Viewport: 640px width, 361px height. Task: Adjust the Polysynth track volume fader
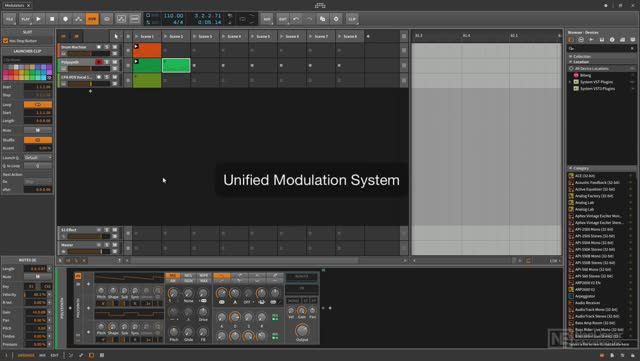pos(89,69)
